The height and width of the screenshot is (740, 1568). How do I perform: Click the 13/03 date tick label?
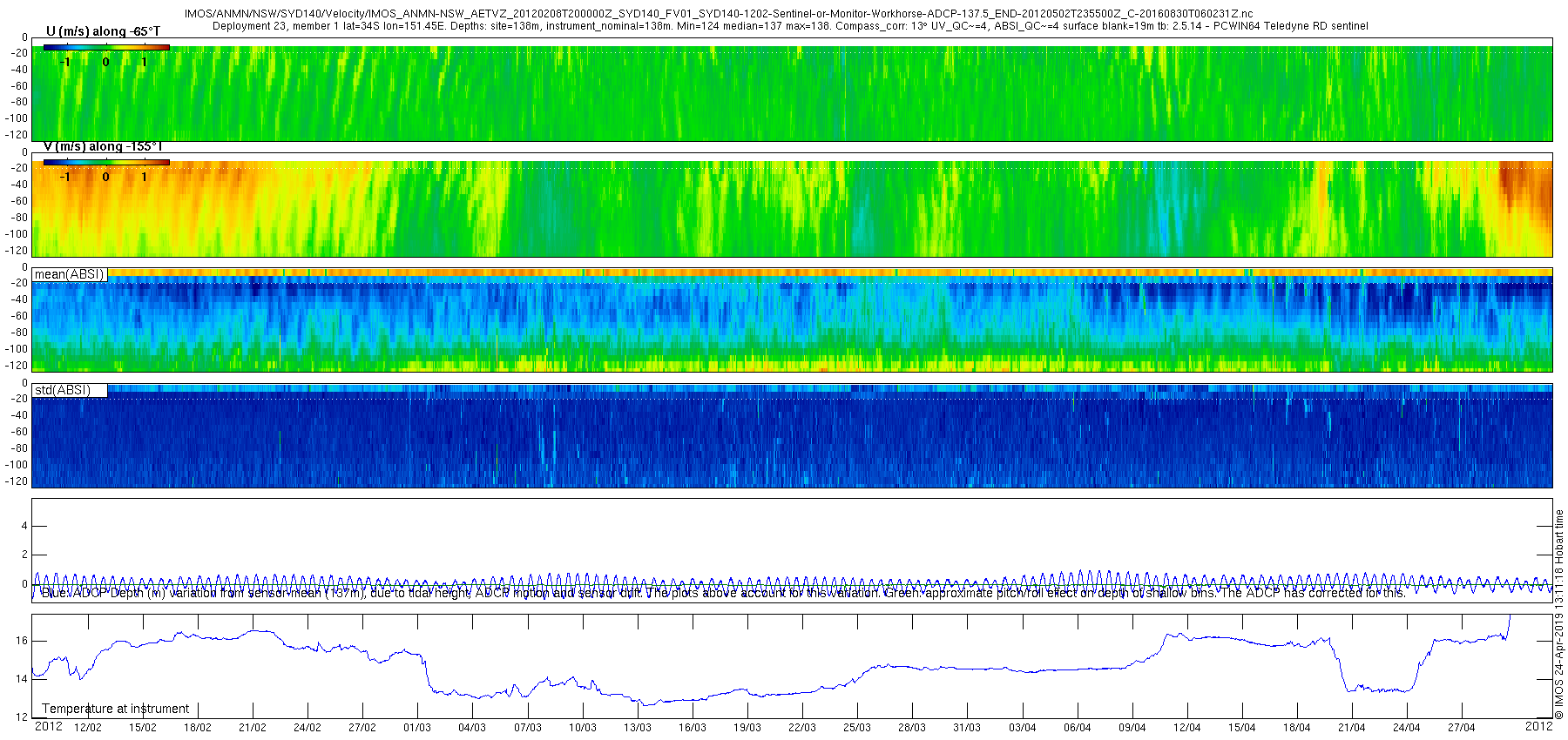coord(638,728)
